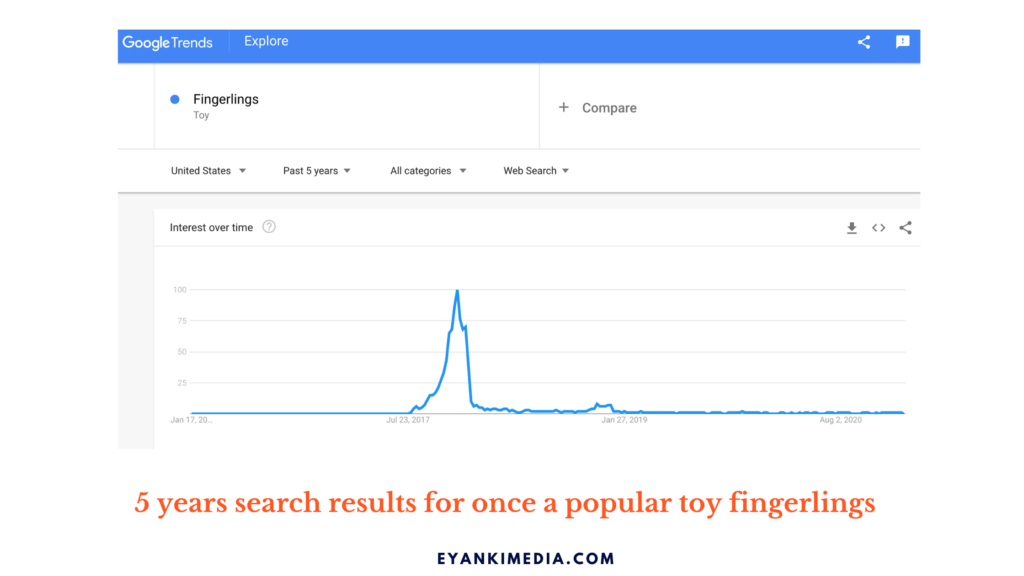The height and width of the screenshot is (576, 1024).
Task: Click the Jan 27, 2019 axis label
Action: coord(624,420)
